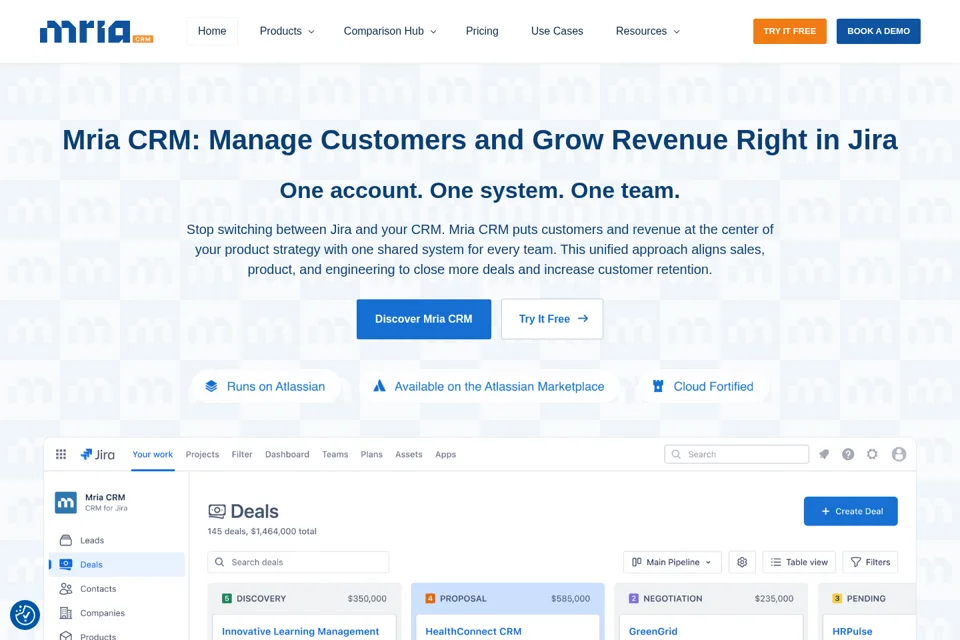This screenshot has width=960, height=640.
Task: Expand the Resources menu
Action: [x=648, y=31]
